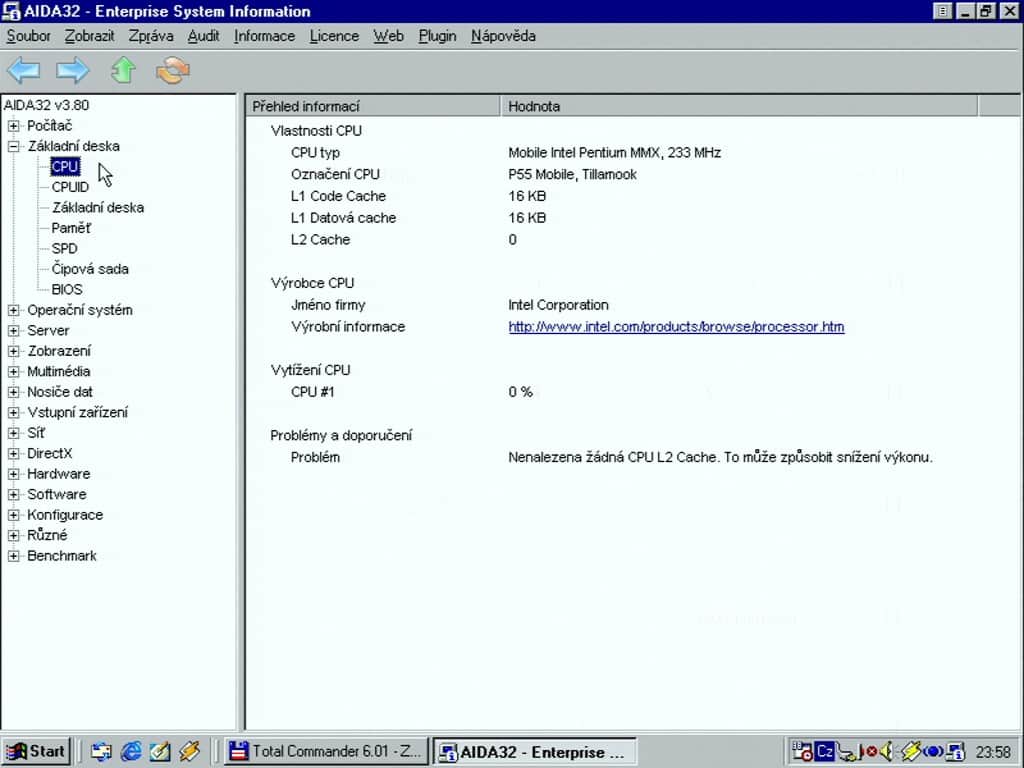Expand the Hardware tree node
The image size is (1024, 768).
[x=13, y=474]
